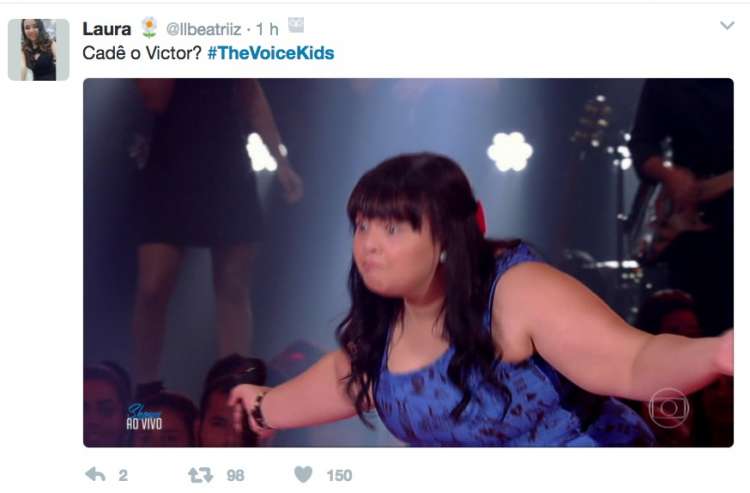
Task: Open Laura's profile avatar picture
Action: click(39, 50)
